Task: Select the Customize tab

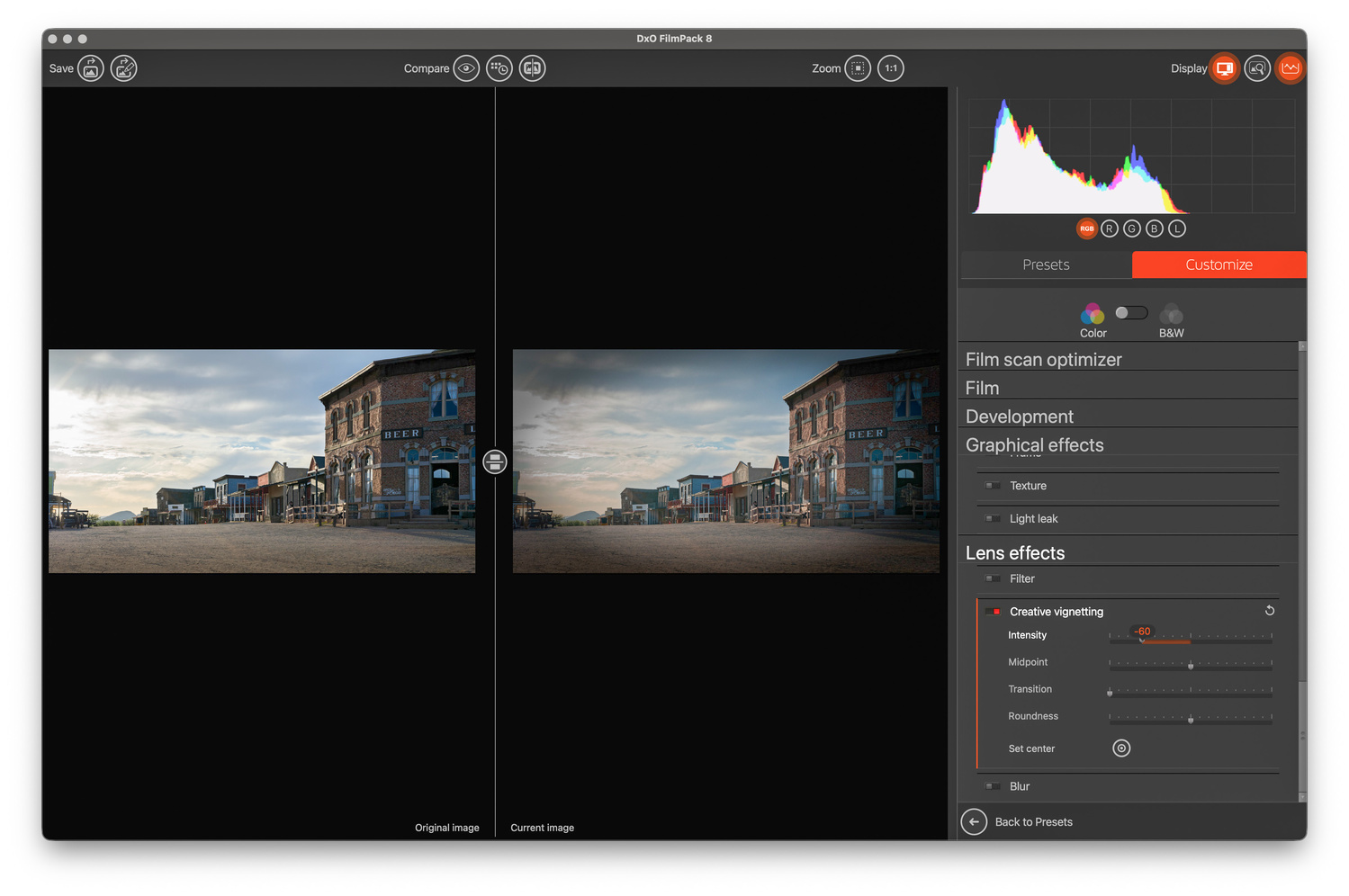Action: point(1219,264)
